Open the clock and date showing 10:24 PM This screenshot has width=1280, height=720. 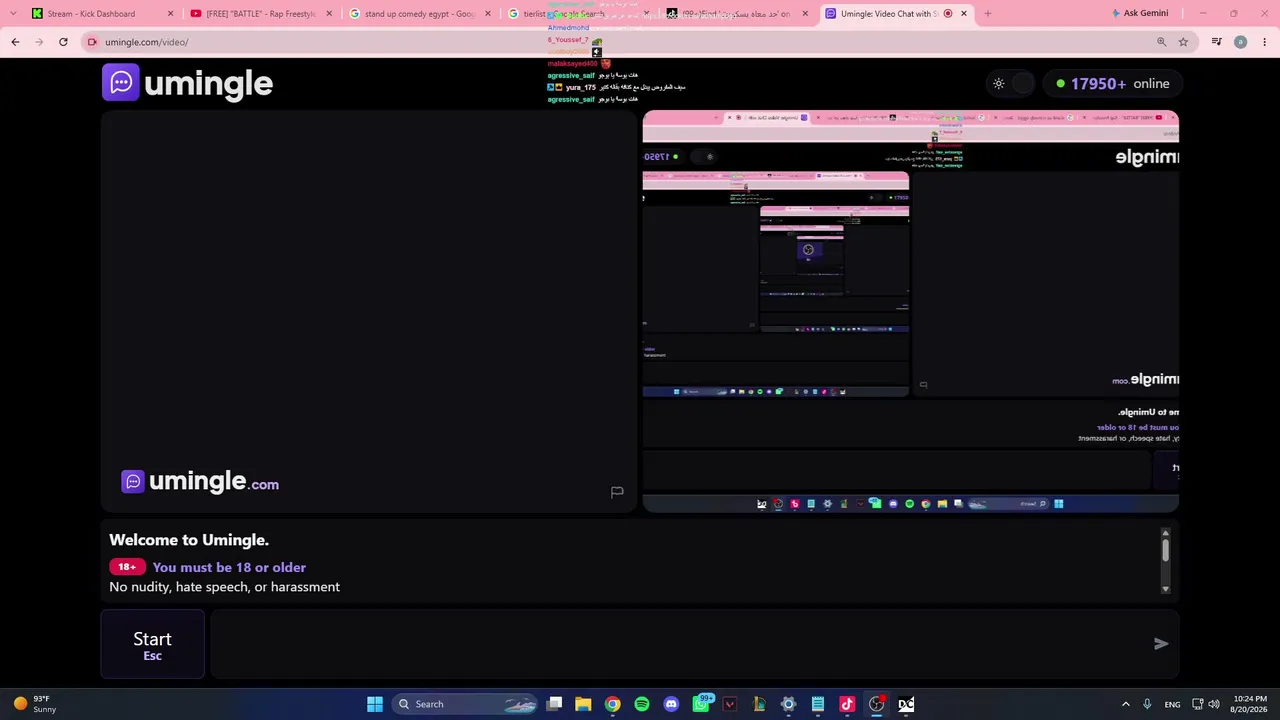tap(1248, 704)
